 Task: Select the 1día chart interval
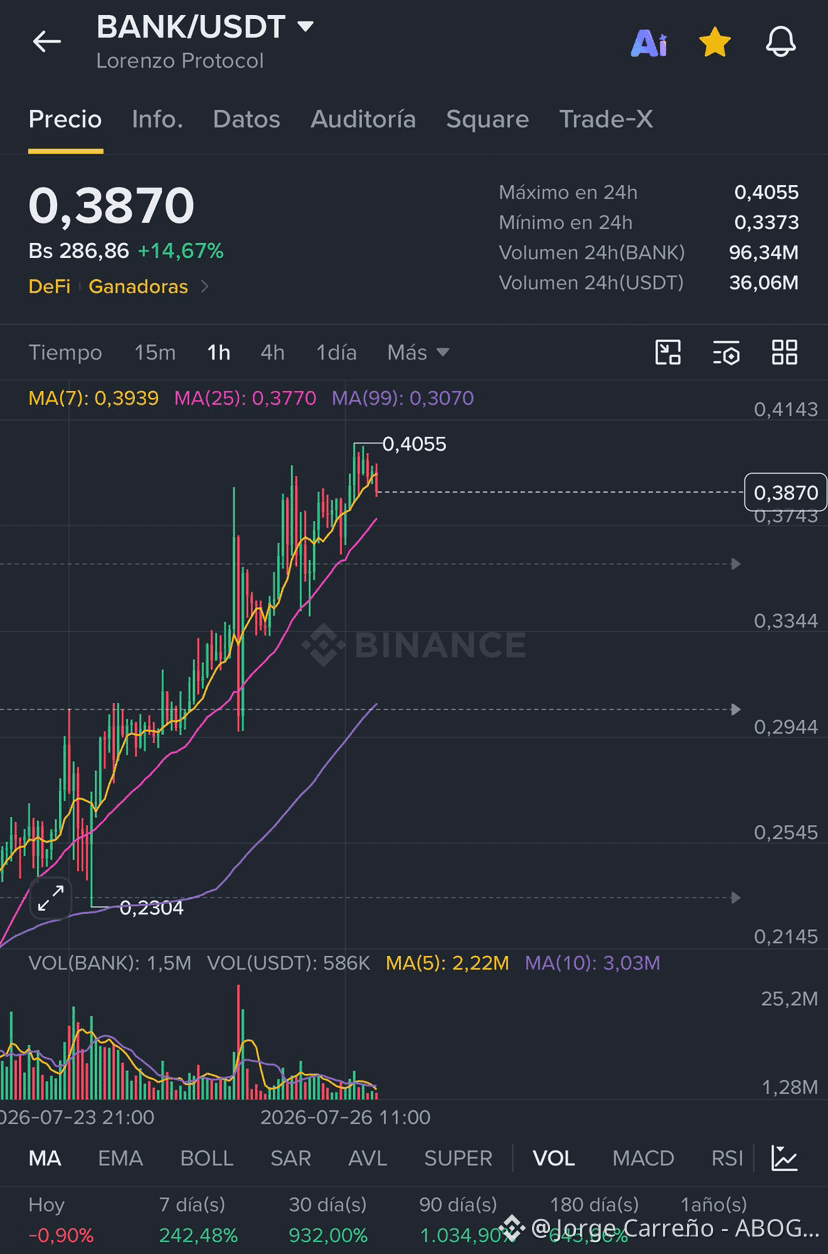(x=336, y=352)
